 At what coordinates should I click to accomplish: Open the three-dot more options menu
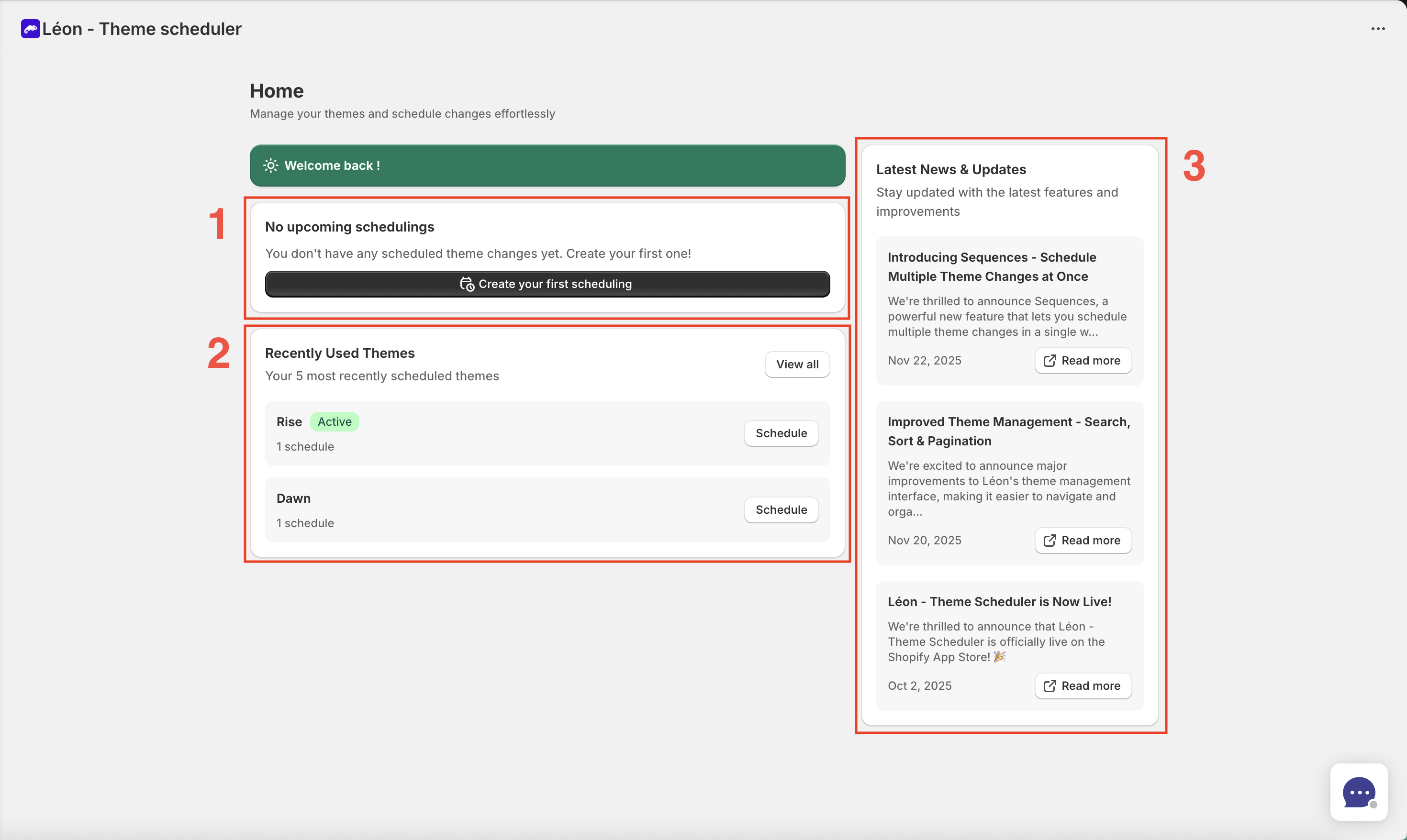(x=1377, y=29)
